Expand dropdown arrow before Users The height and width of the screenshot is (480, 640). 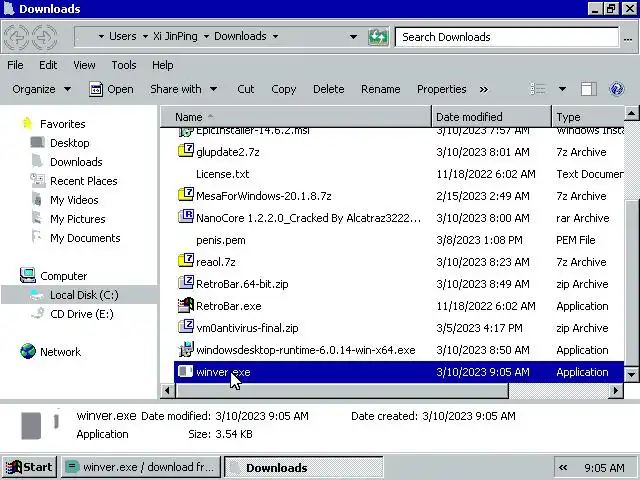pyautogui.click(x=101, y=36)
